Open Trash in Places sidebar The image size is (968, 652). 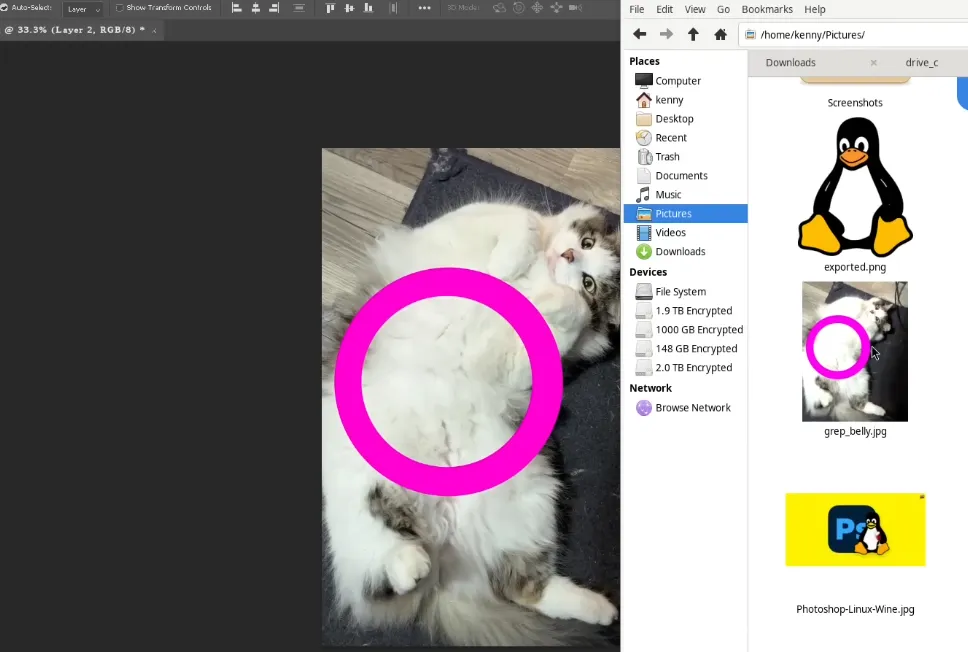pos(685,157)
